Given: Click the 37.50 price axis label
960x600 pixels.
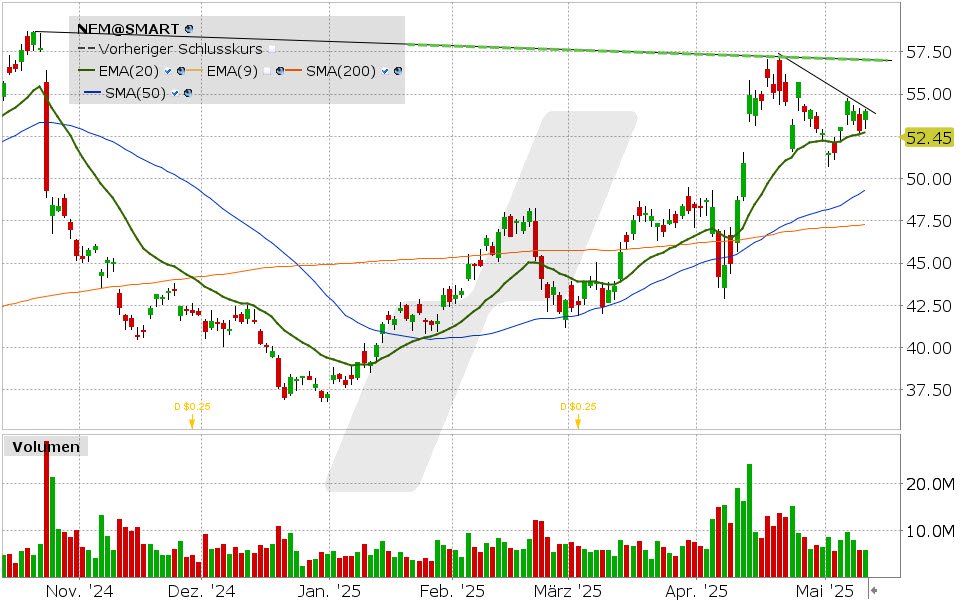Looking at the screenshot, I should (929, 390).
